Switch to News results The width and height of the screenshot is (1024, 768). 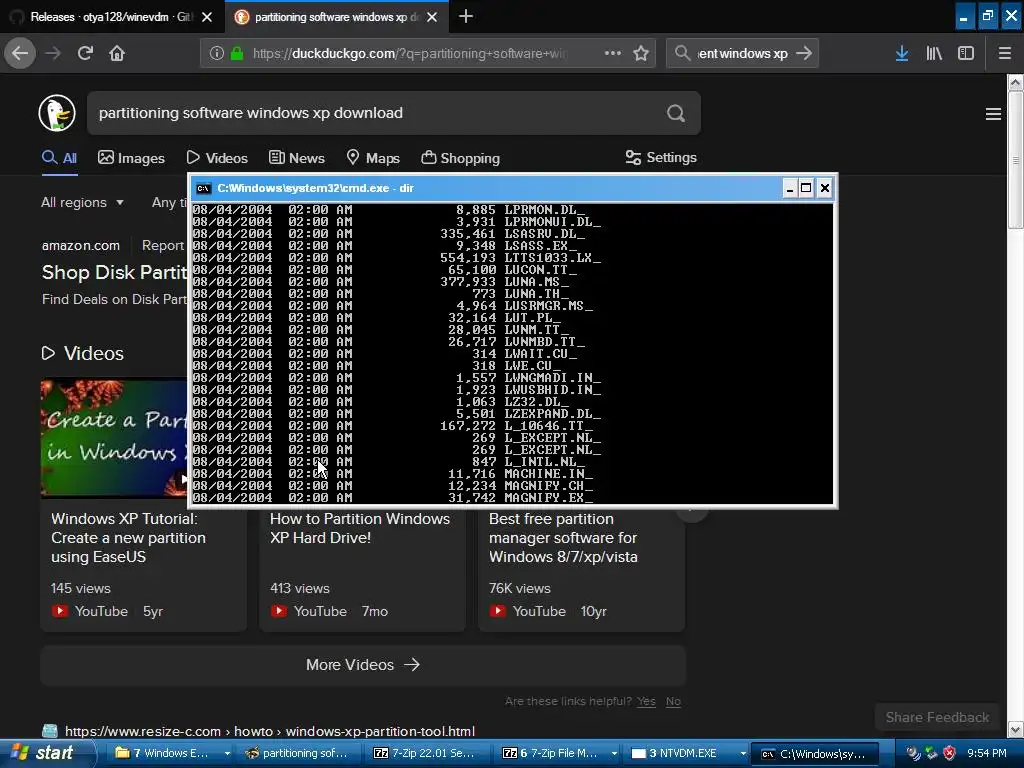pyautogui.click(x=297, y=158)
